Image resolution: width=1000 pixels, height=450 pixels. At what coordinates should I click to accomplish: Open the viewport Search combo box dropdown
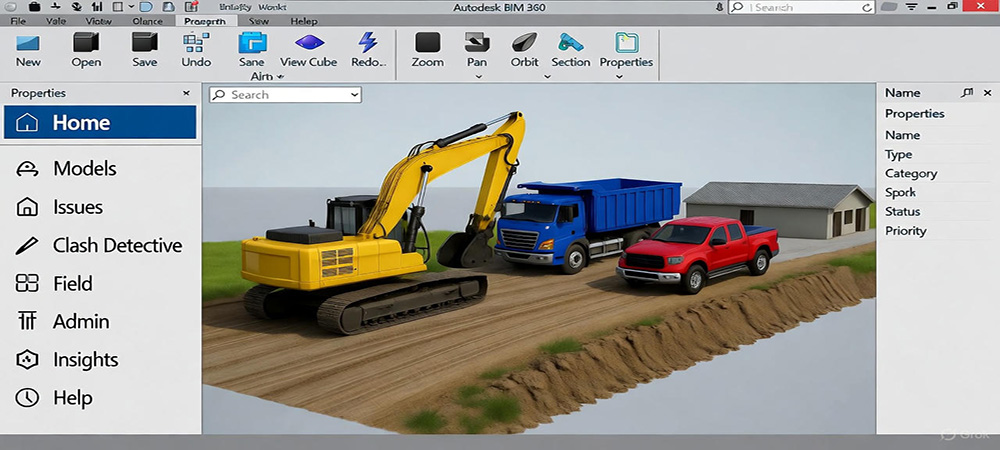coord(354,95)
